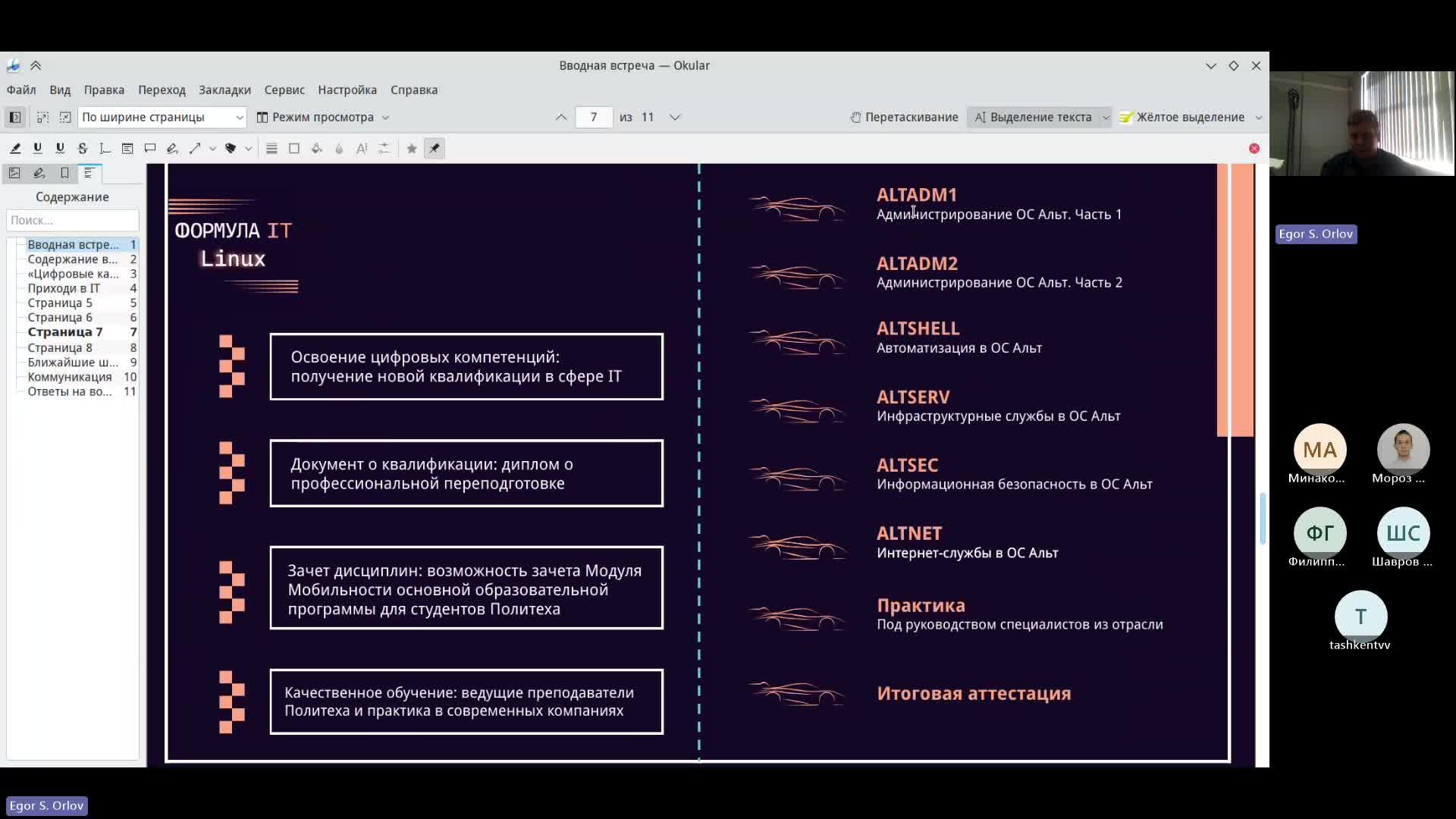This screenshot has width=1456, height=819.
Task: Open the Вид menu
Action: pyautogui.click(x=60, y=89)
